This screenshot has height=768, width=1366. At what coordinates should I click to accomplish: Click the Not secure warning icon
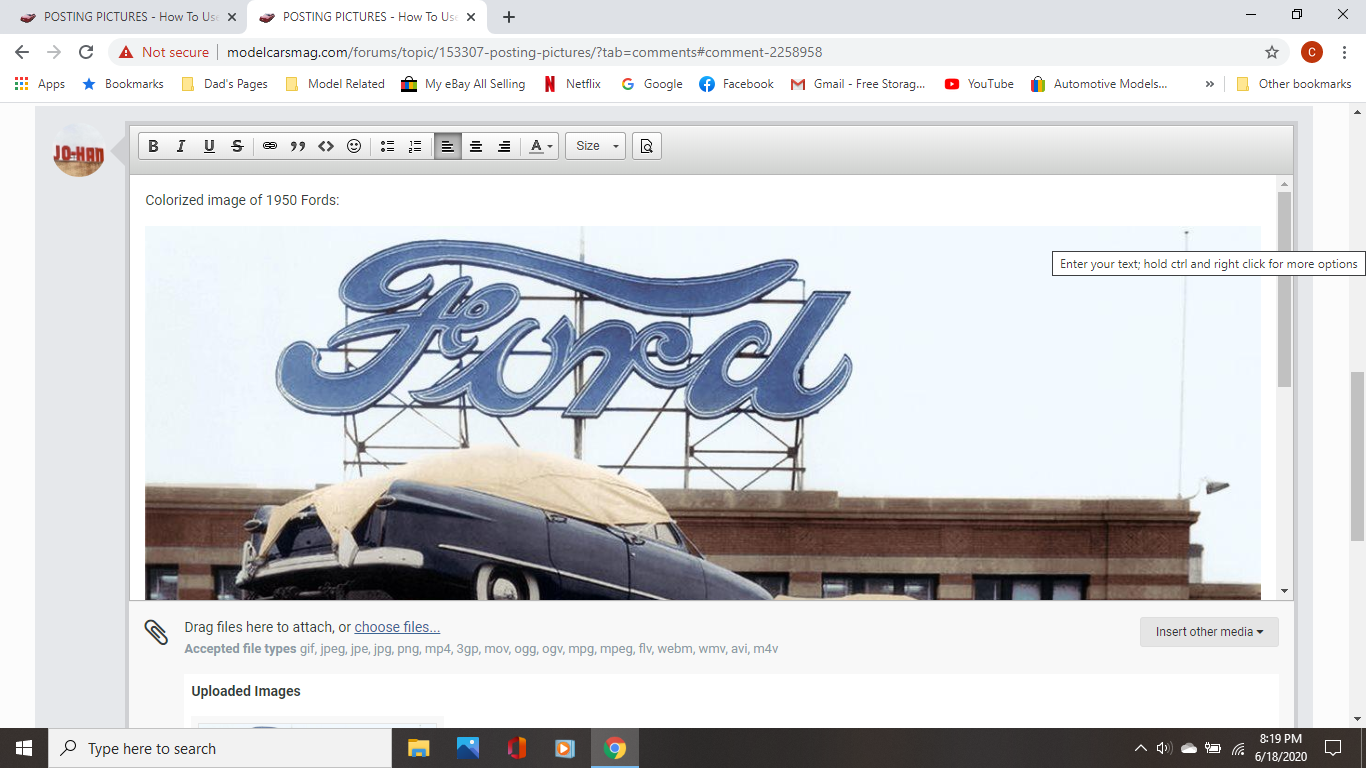tap(126, 52)
